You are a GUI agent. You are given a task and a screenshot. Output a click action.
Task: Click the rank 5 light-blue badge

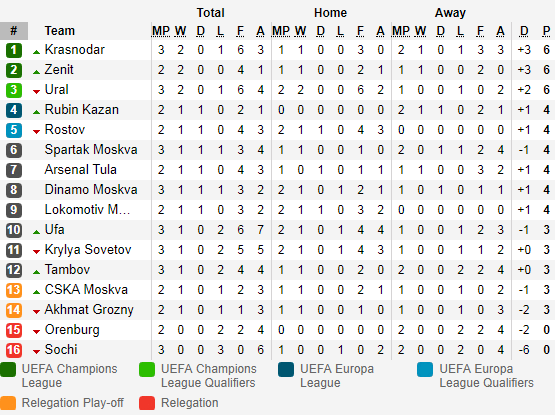pyautogui.click(x=14, y=130)
